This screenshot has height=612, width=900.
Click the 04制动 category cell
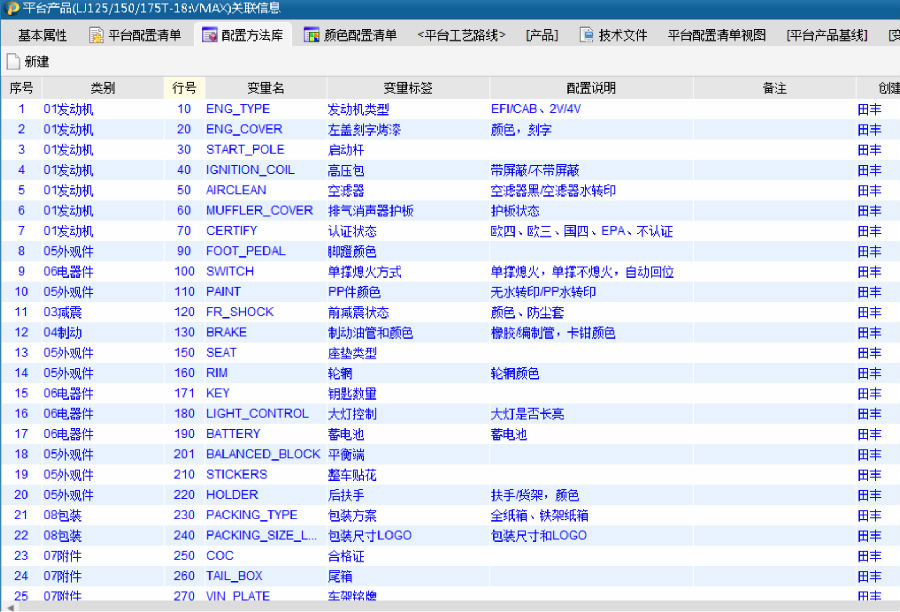coord(103,332)
